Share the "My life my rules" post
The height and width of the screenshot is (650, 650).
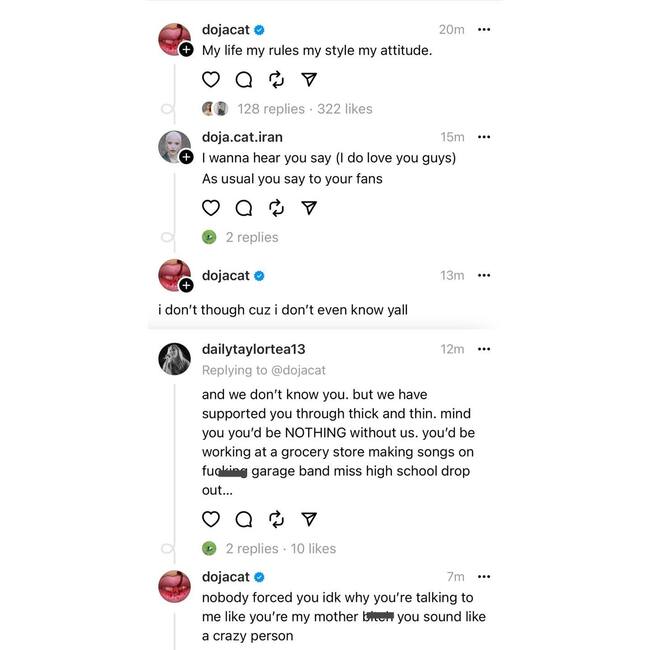(310, 79)
